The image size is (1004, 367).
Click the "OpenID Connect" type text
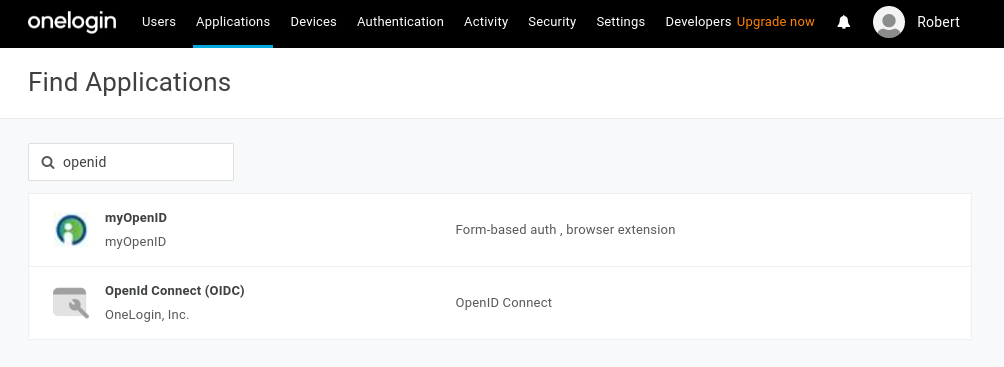[x=503, y=303]
